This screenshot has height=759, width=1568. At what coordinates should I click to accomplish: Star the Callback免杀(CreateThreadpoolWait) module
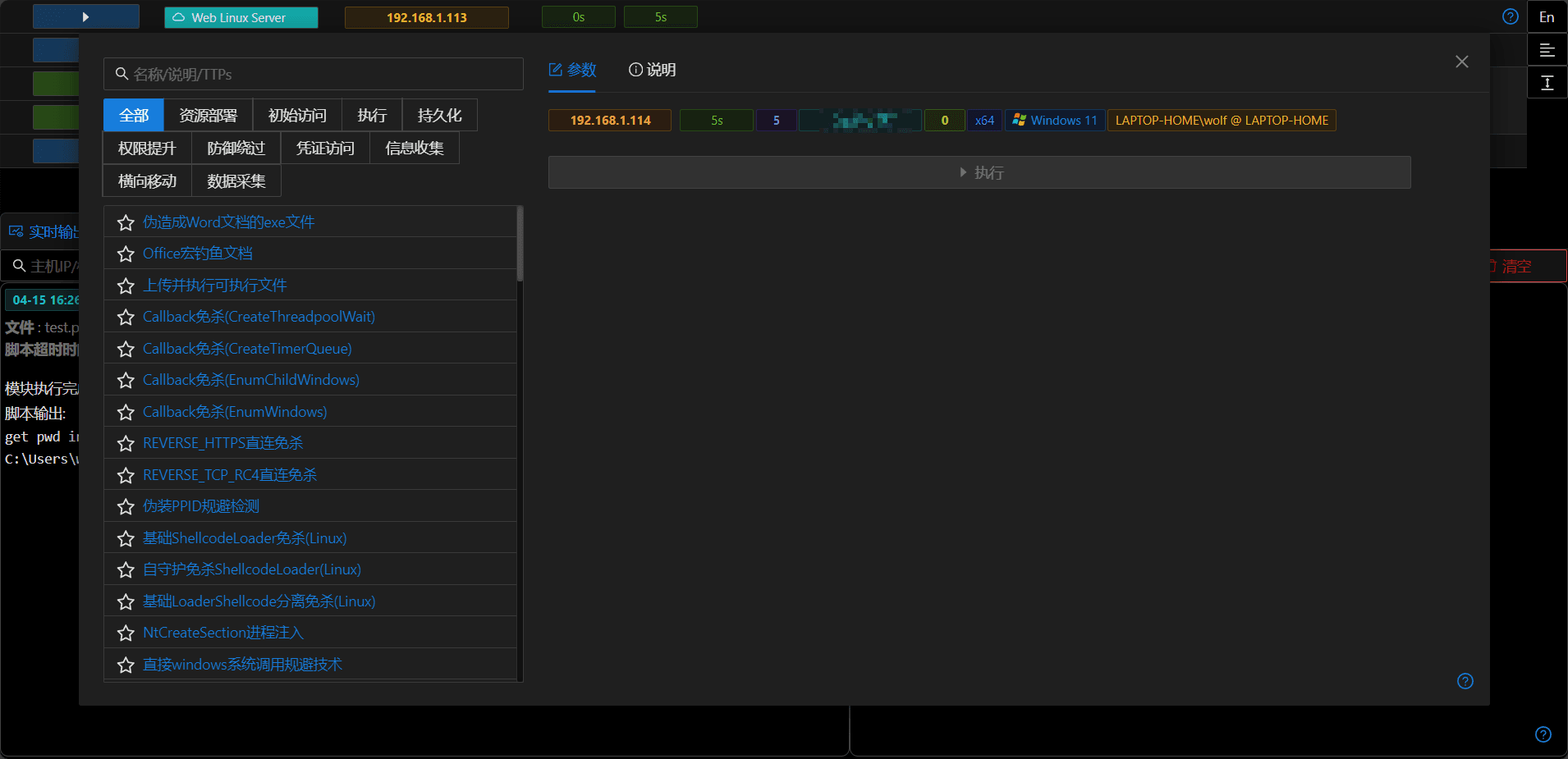pyautogui.click(x=126, y=317)
